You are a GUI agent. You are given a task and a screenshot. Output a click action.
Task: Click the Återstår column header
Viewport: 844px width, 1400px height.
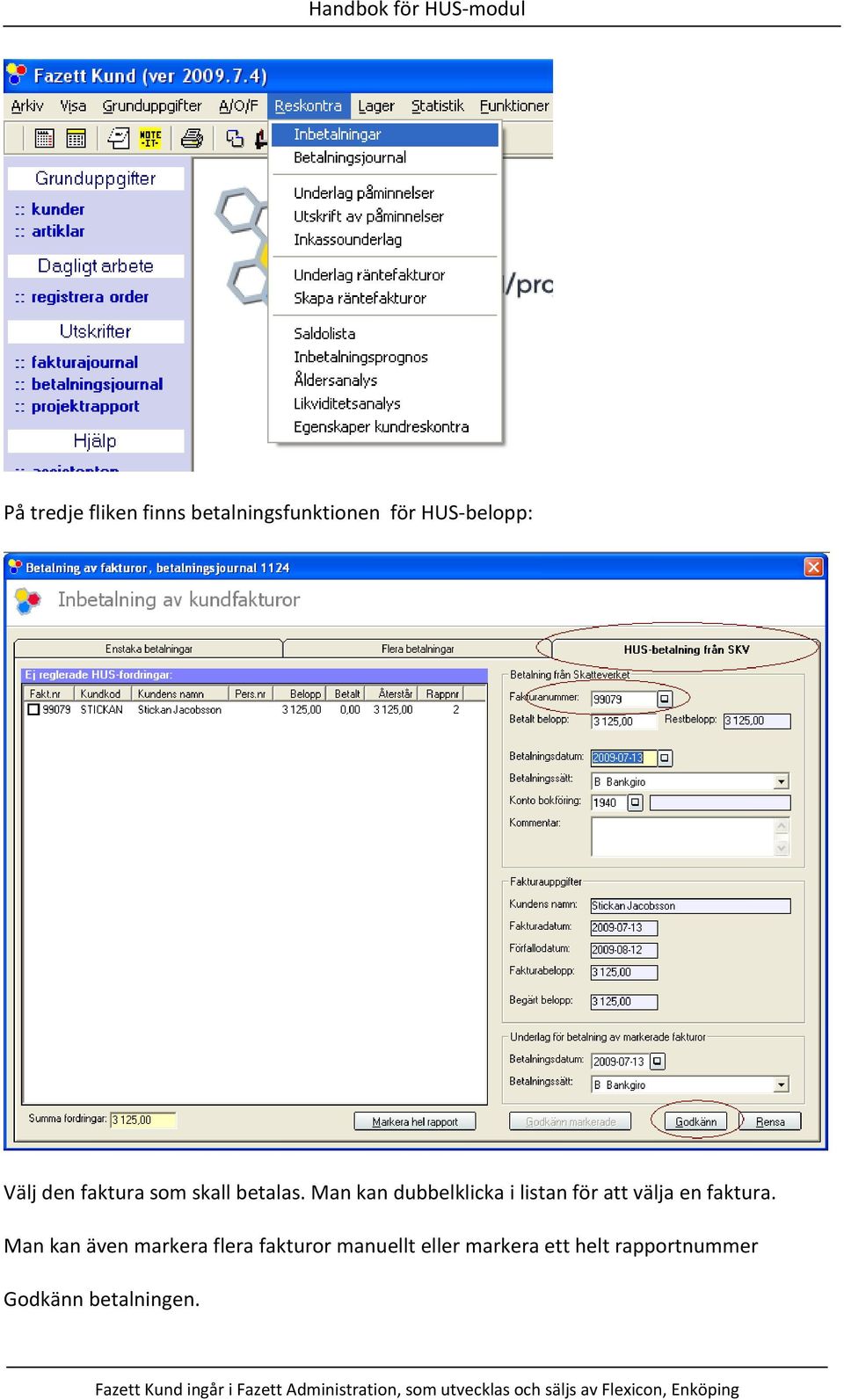[392, 694]
